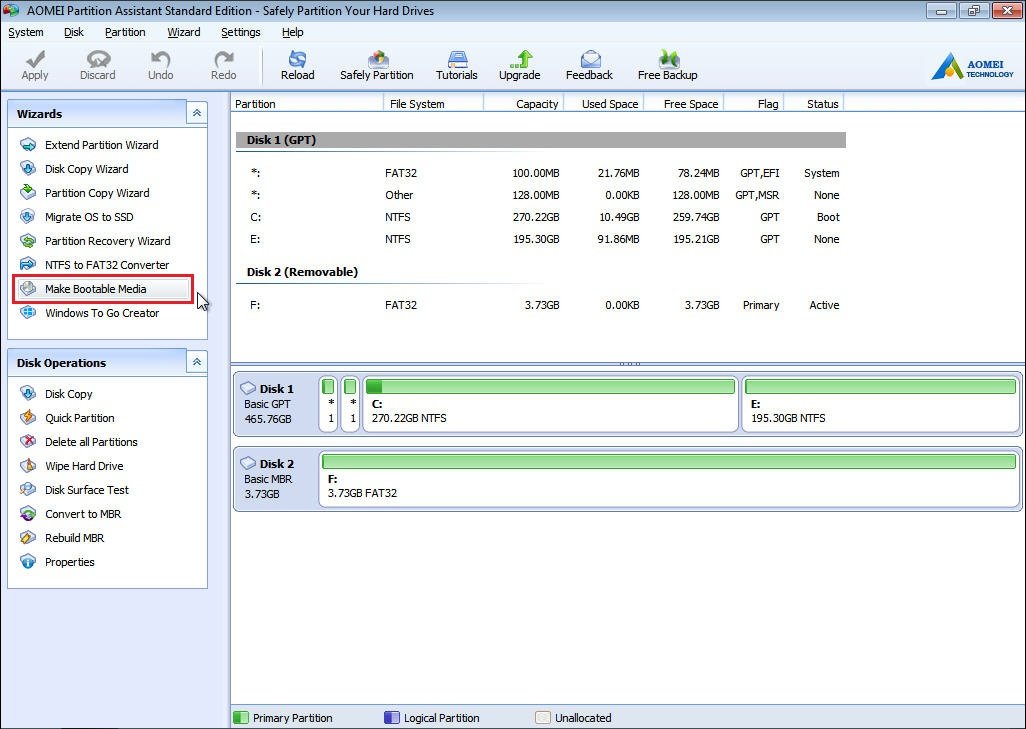
Task: Click the AOMEI Technology logo
Action: [x=972, y=66]
